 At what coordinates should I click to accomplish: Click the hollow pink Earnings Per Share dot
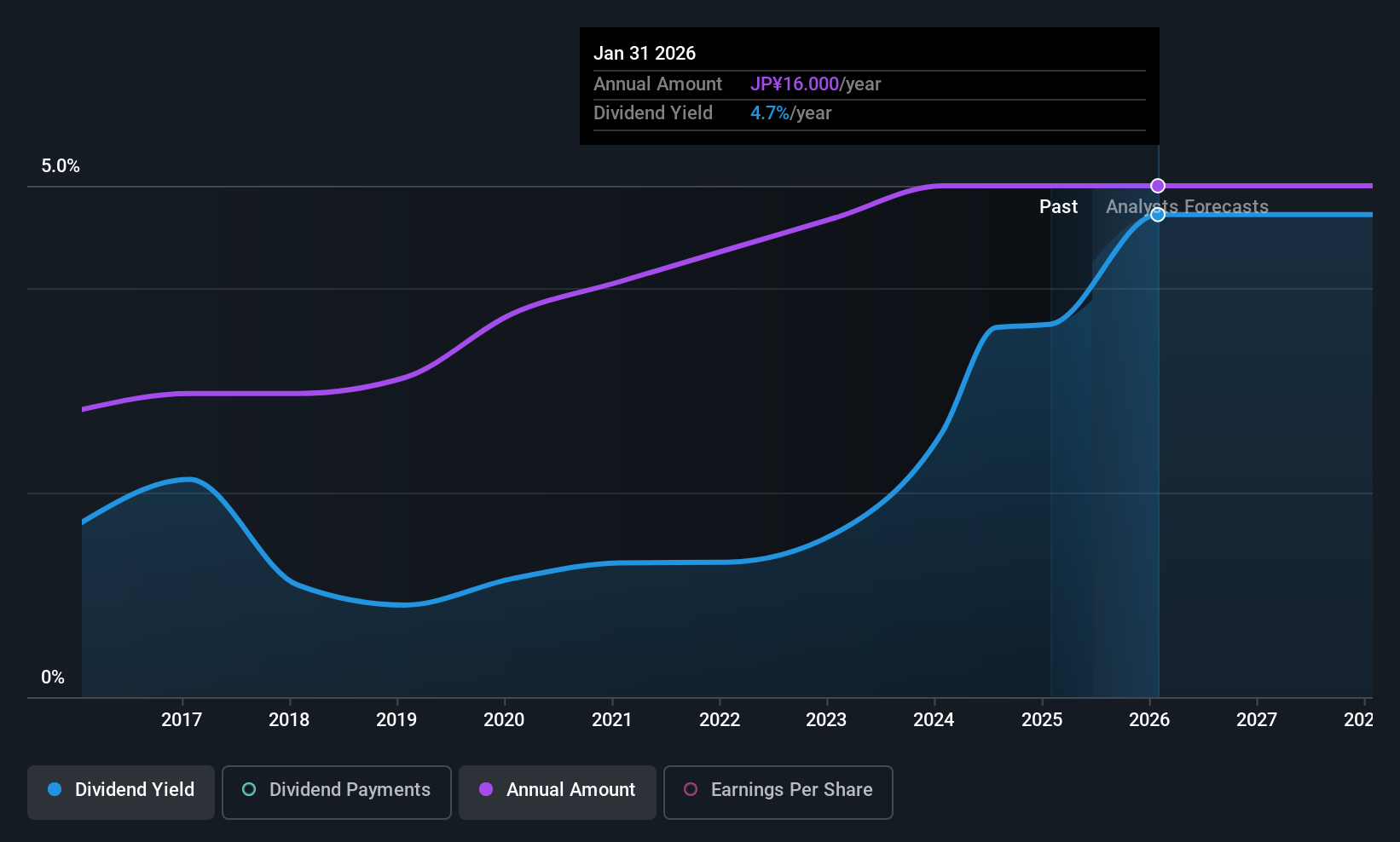[x=691, y=789]
